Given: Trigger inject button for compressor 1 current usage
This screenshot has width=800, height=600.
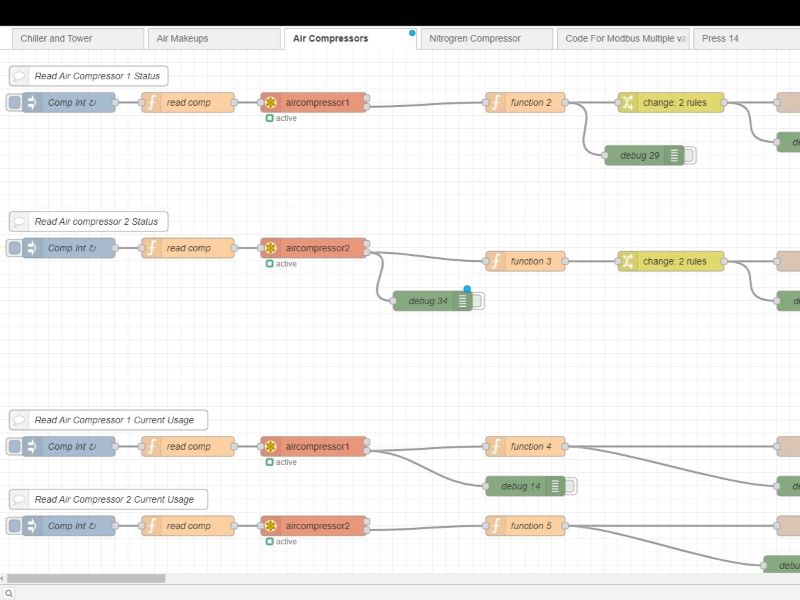Looking at the screenshot, I should pos(14,446).
